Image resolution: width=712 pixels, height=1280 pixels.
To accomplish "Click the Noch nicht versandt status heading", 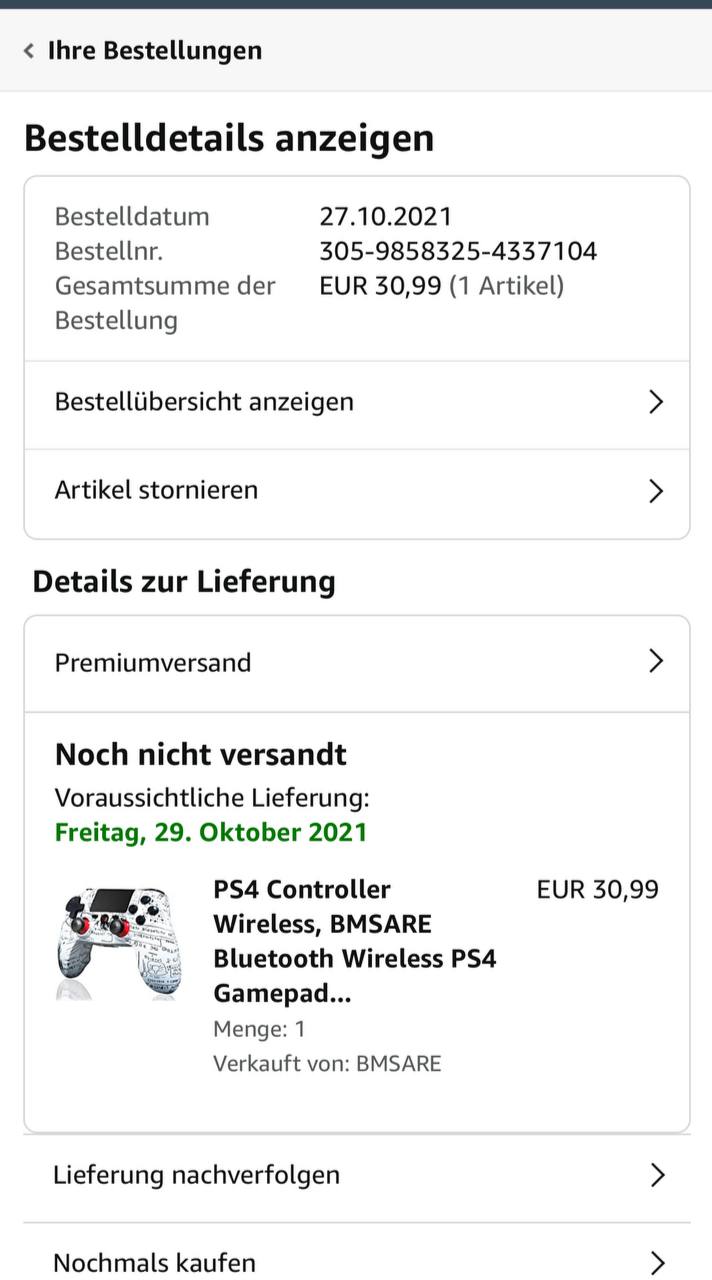I will click(201, 754).
